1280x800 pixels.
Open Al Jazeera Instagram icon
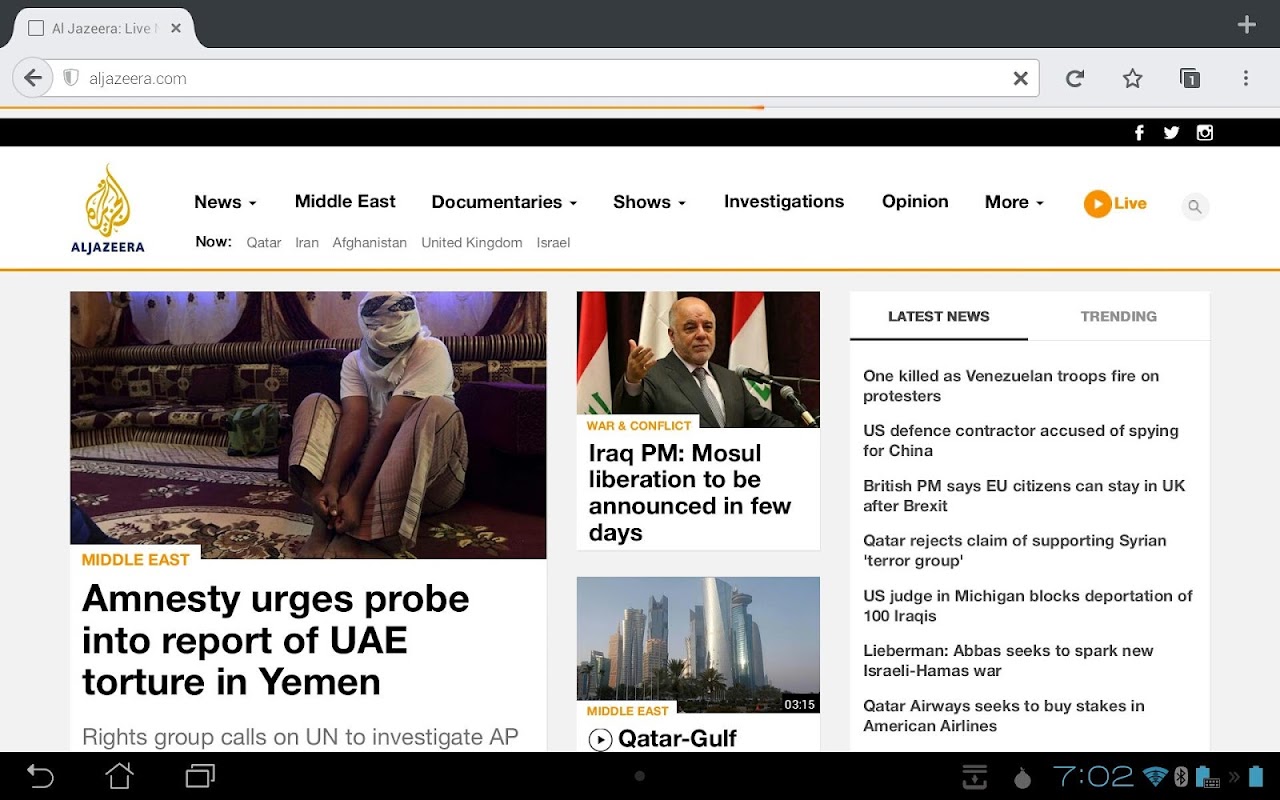[x=1205, y=133]
